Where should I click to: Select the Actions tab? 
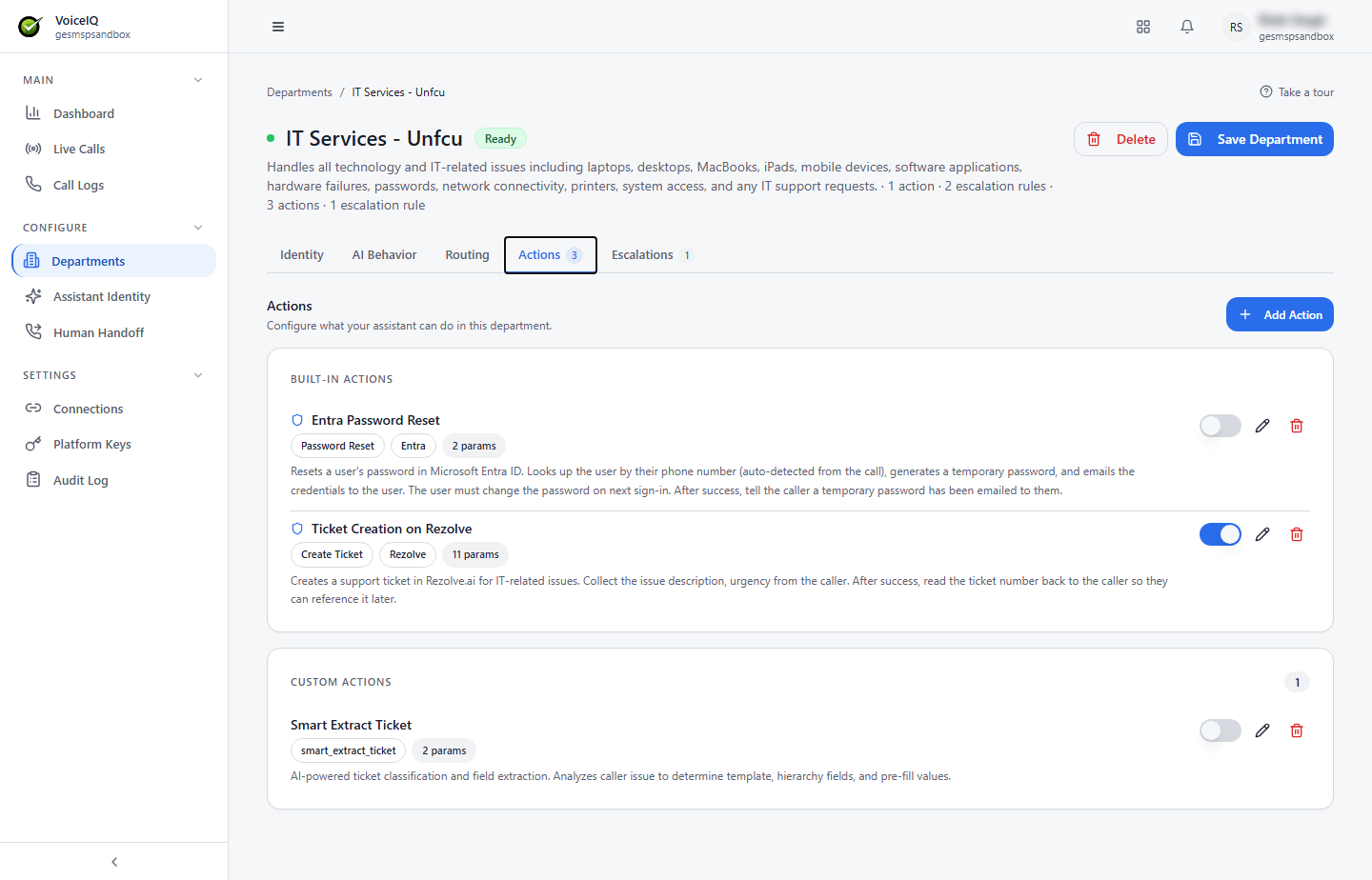pos(551,255)
